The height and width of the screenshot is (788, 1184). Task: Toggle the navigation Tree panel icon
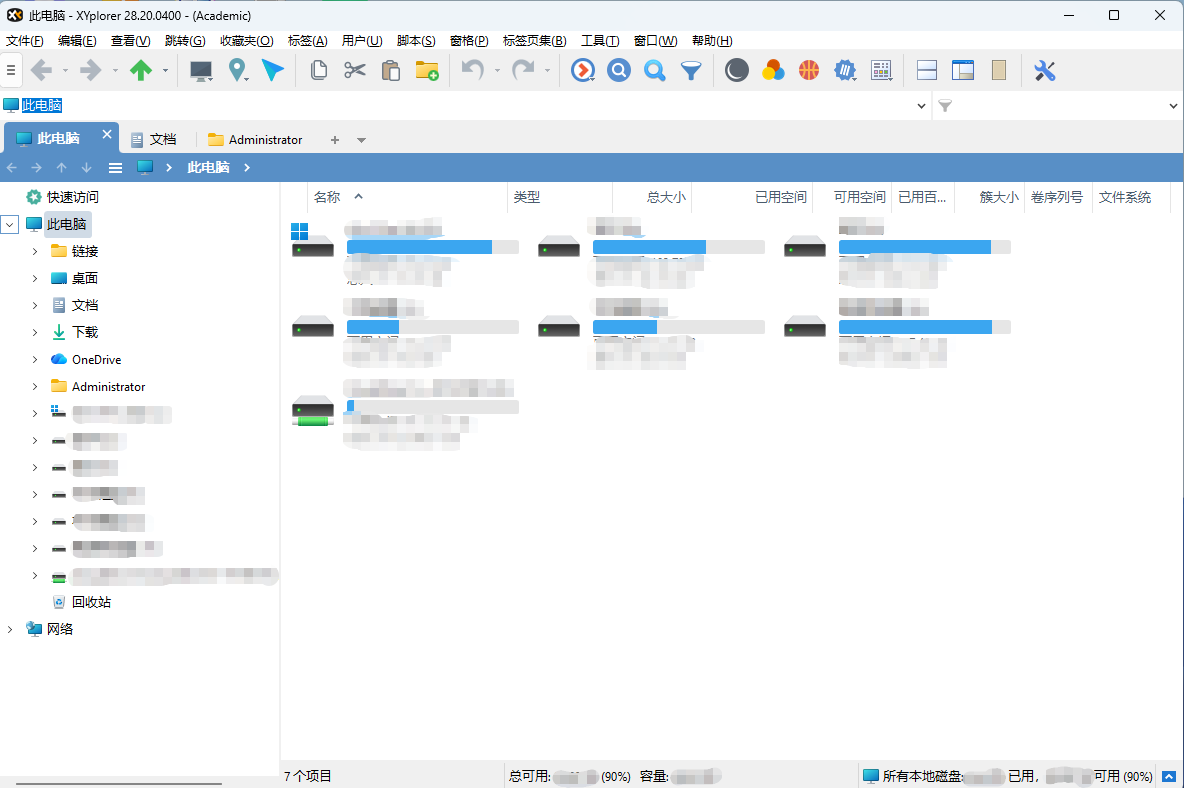click(x=963, y=71)
